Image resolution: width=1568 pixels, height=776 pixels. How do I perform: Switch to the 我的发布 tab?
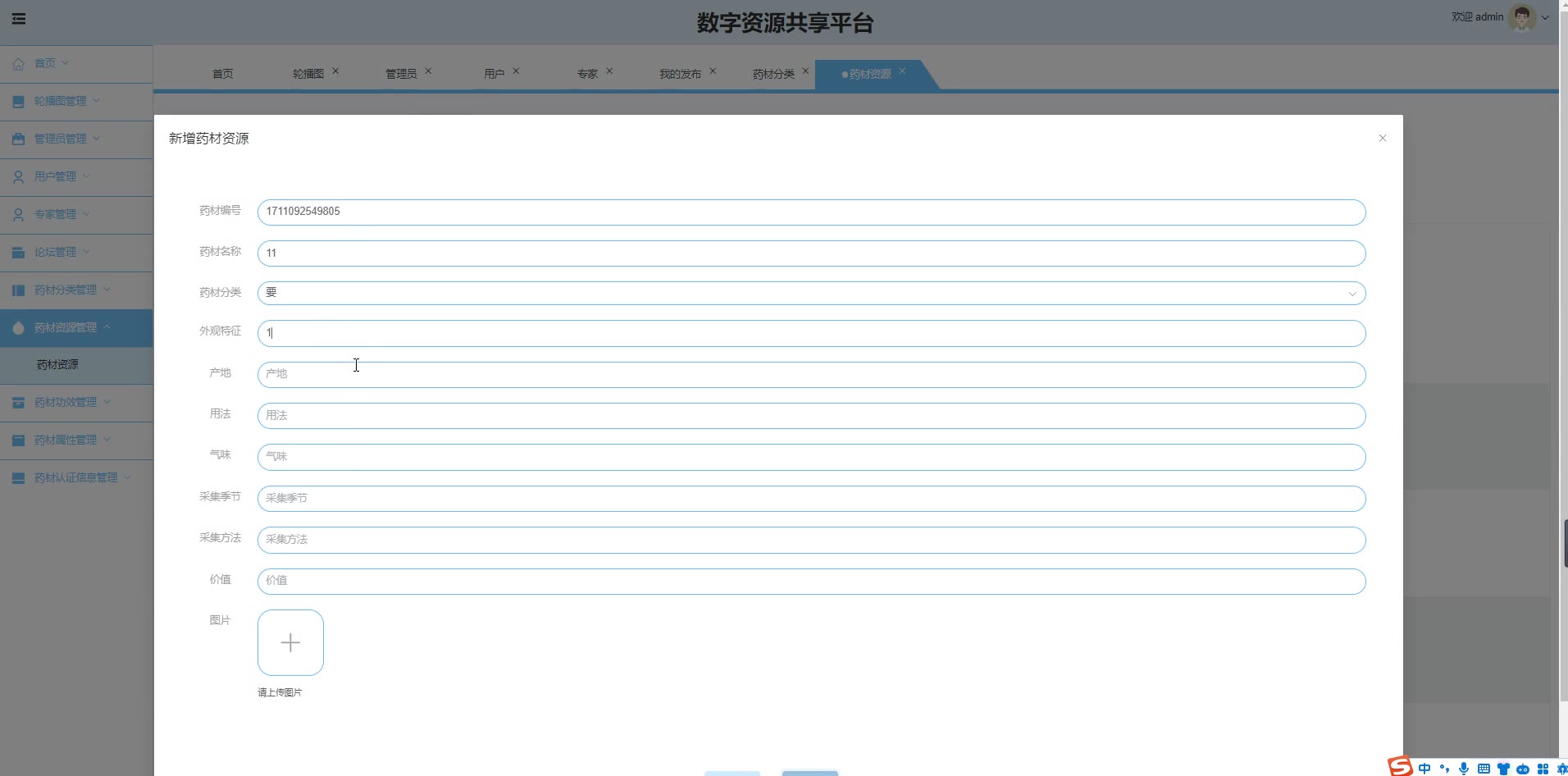pos(680,74)
